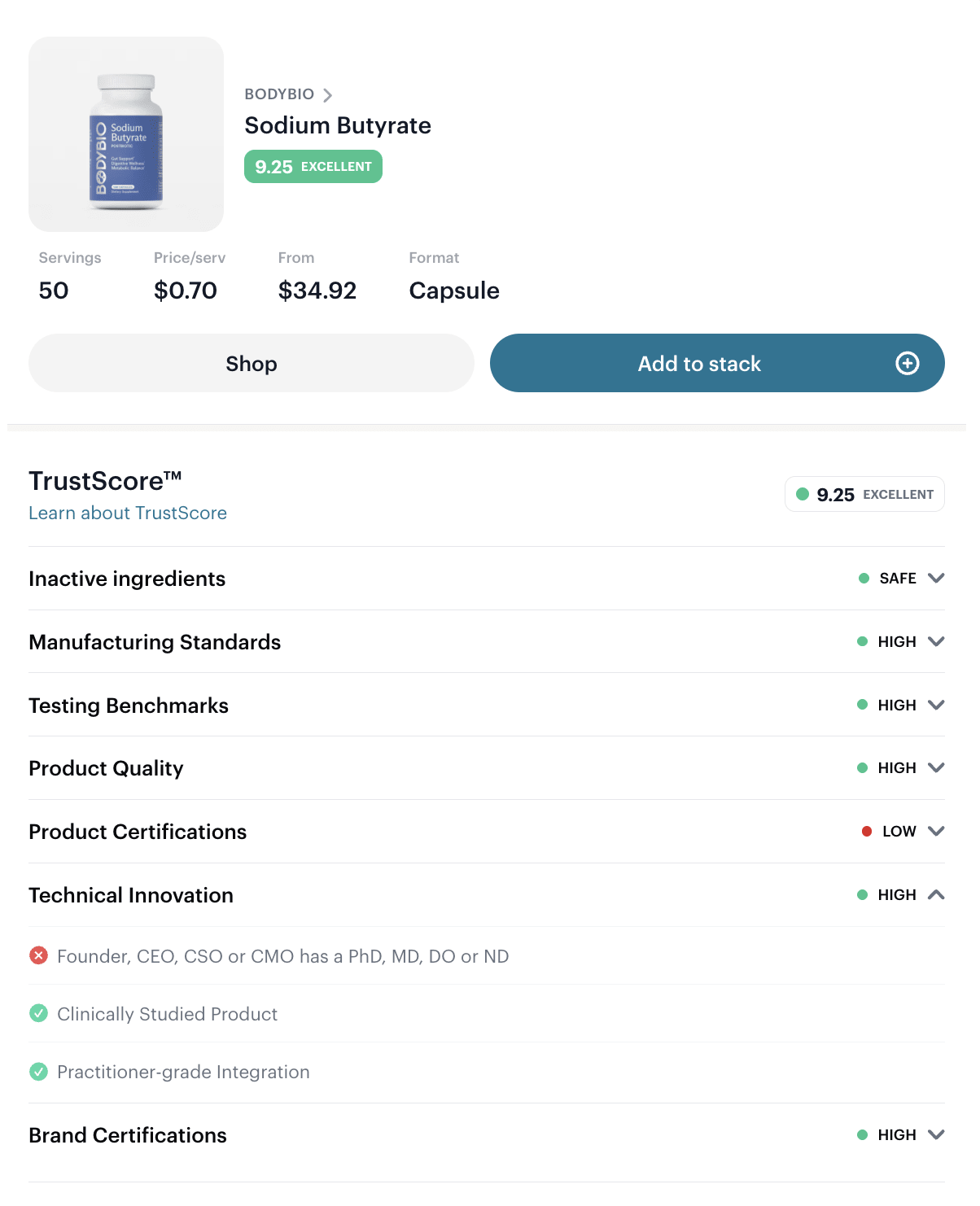Click the Shop button

252,363
